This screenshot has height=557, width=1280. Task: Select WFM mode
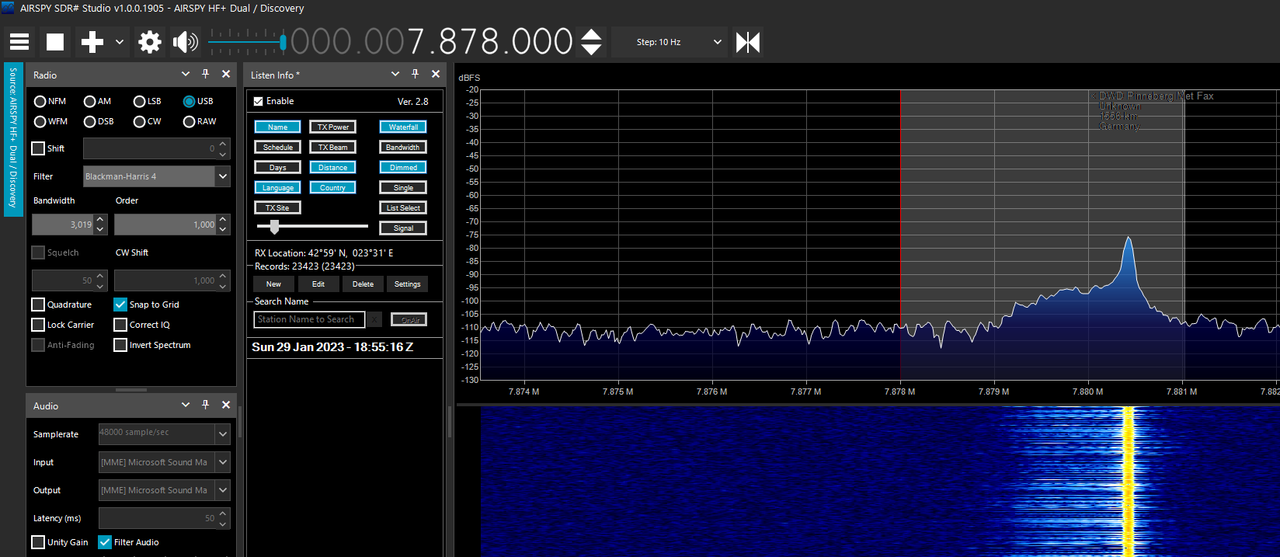[x=51, y=121]
